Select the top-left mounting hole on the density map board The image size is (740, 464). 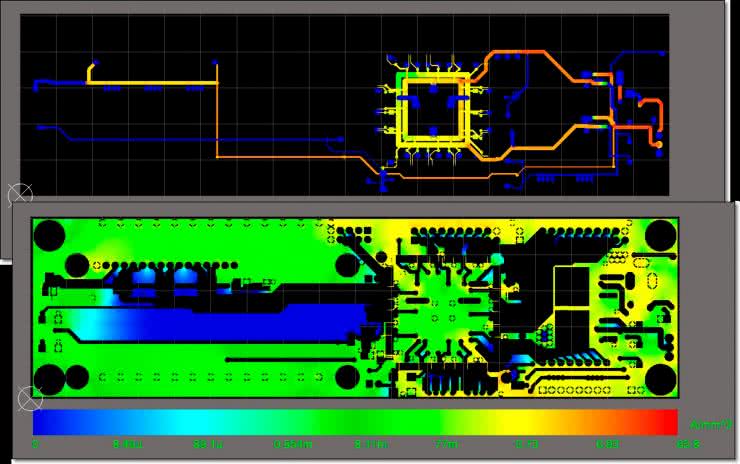pyautogui.click(x=49, y=237)
